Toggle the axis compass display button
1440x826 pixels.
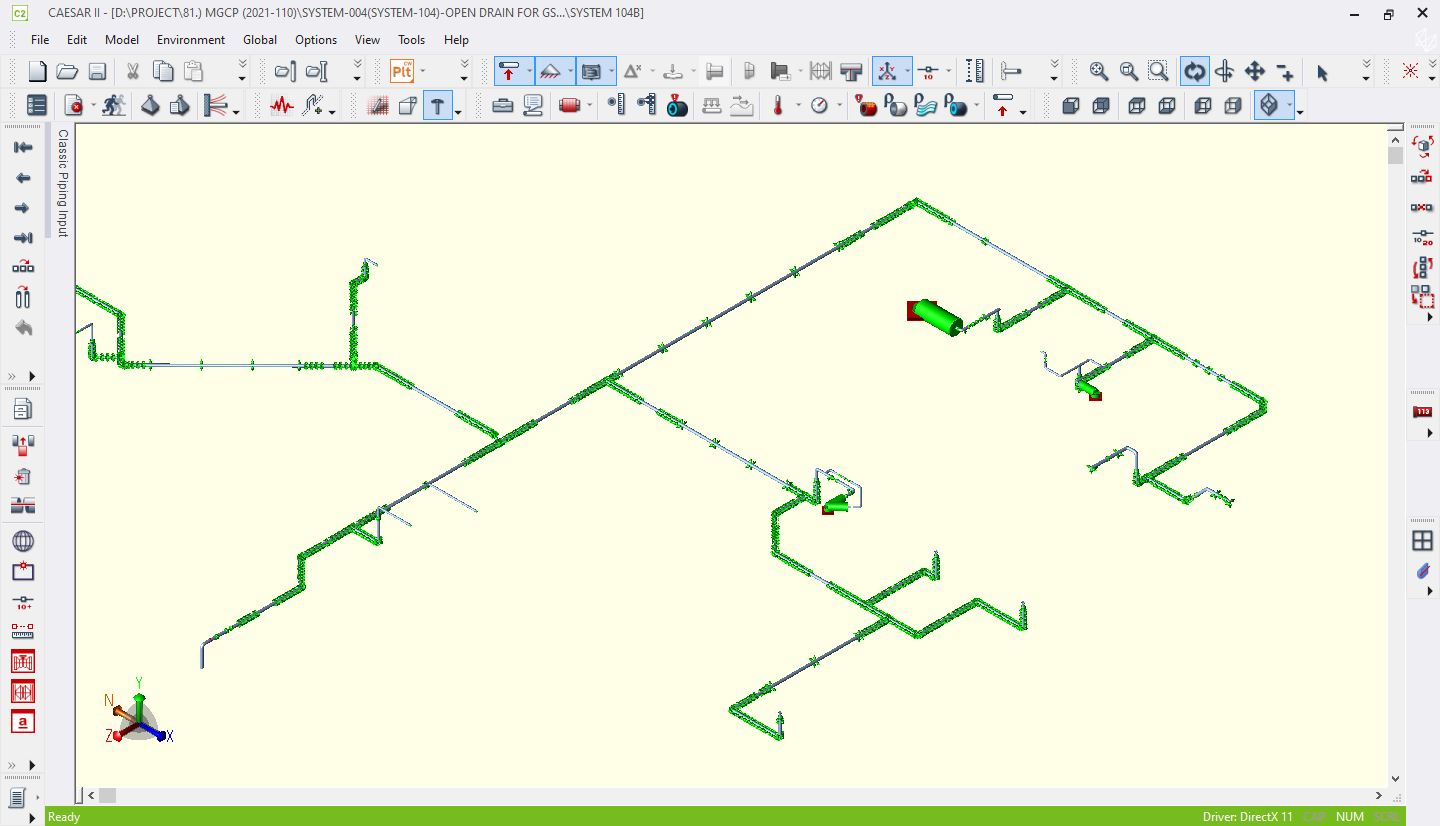click(886, 71)
